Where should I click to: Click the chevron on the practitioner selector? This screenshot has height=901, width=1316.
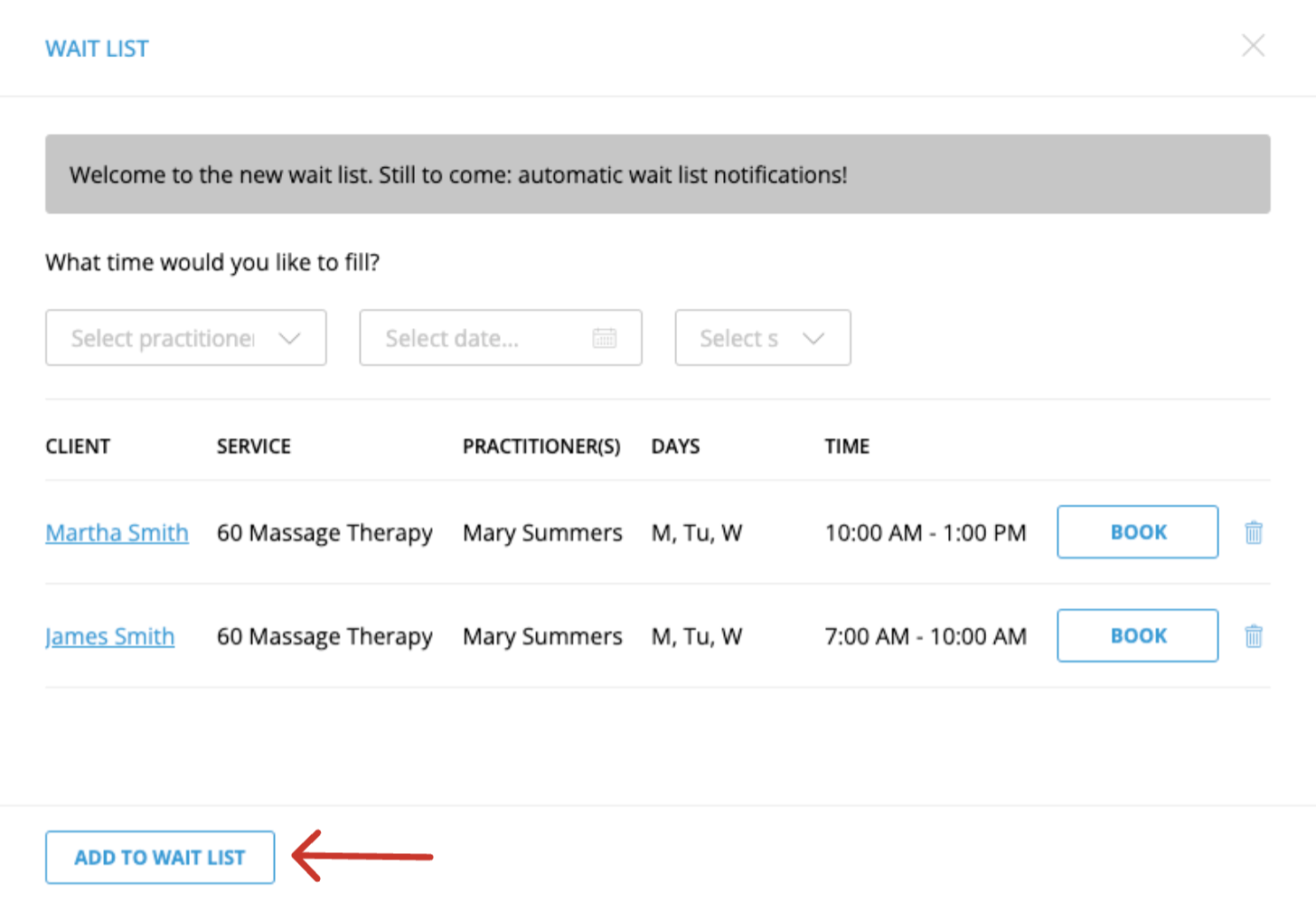tap(289, 337)
